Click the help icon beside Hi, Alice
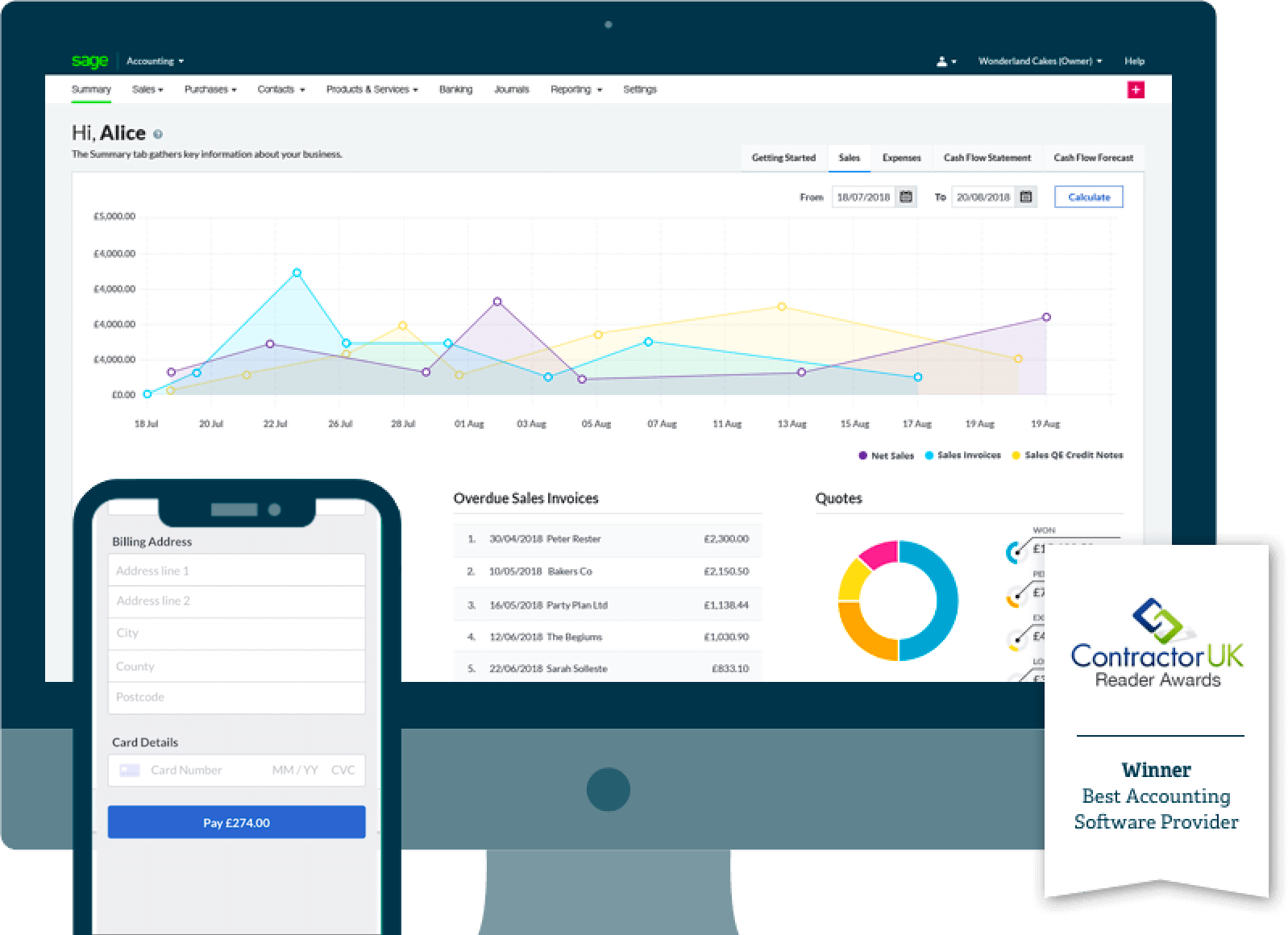This screenshot has width=1288, height=935. pos(158,135)
